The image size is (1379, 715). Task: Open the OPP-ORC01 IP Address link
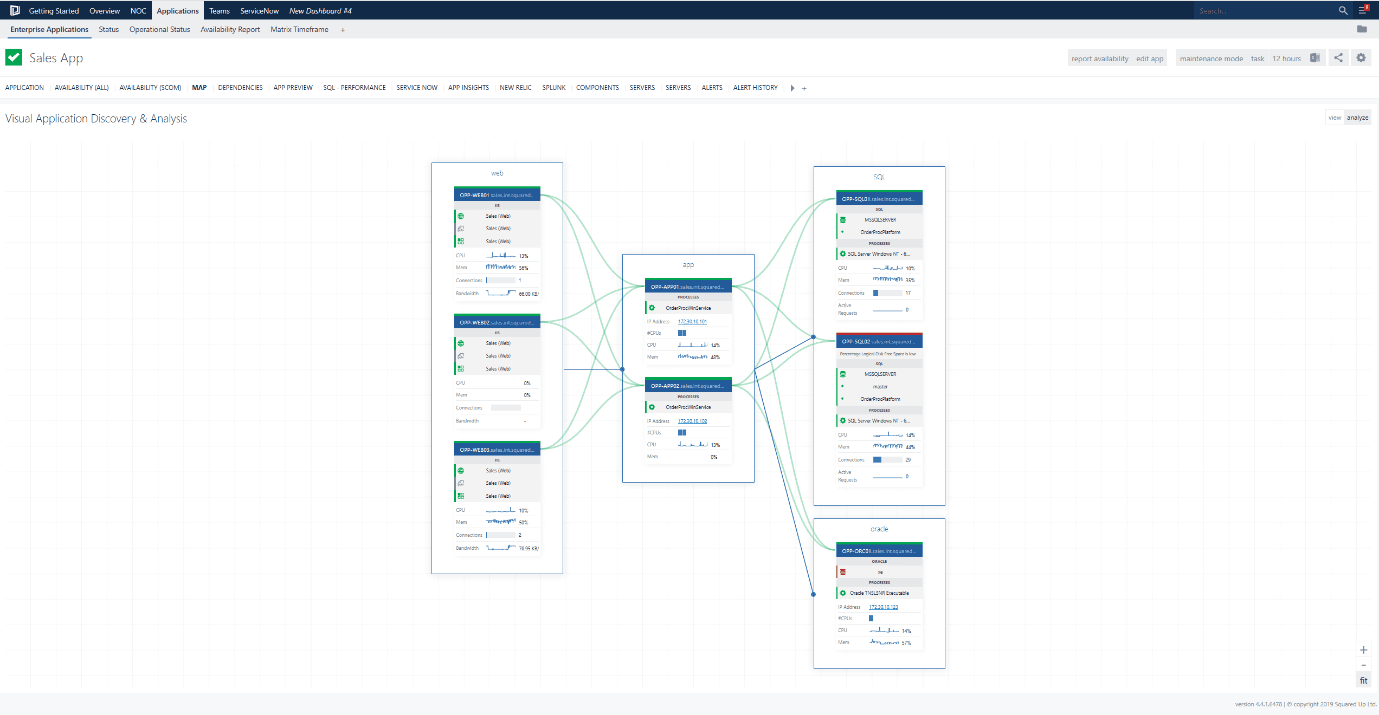(x=884, y=607)
